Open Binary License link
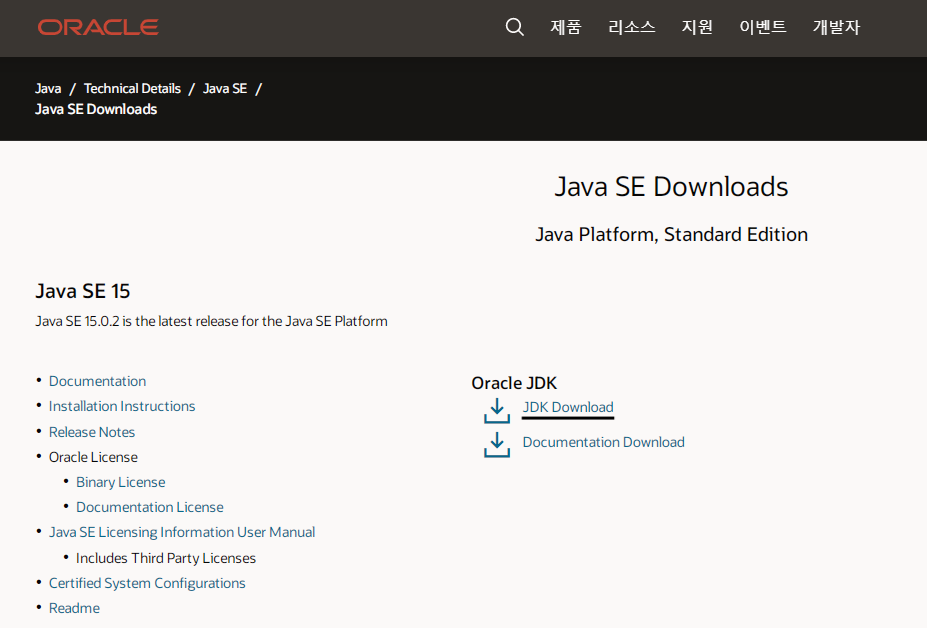 (121, 483)
